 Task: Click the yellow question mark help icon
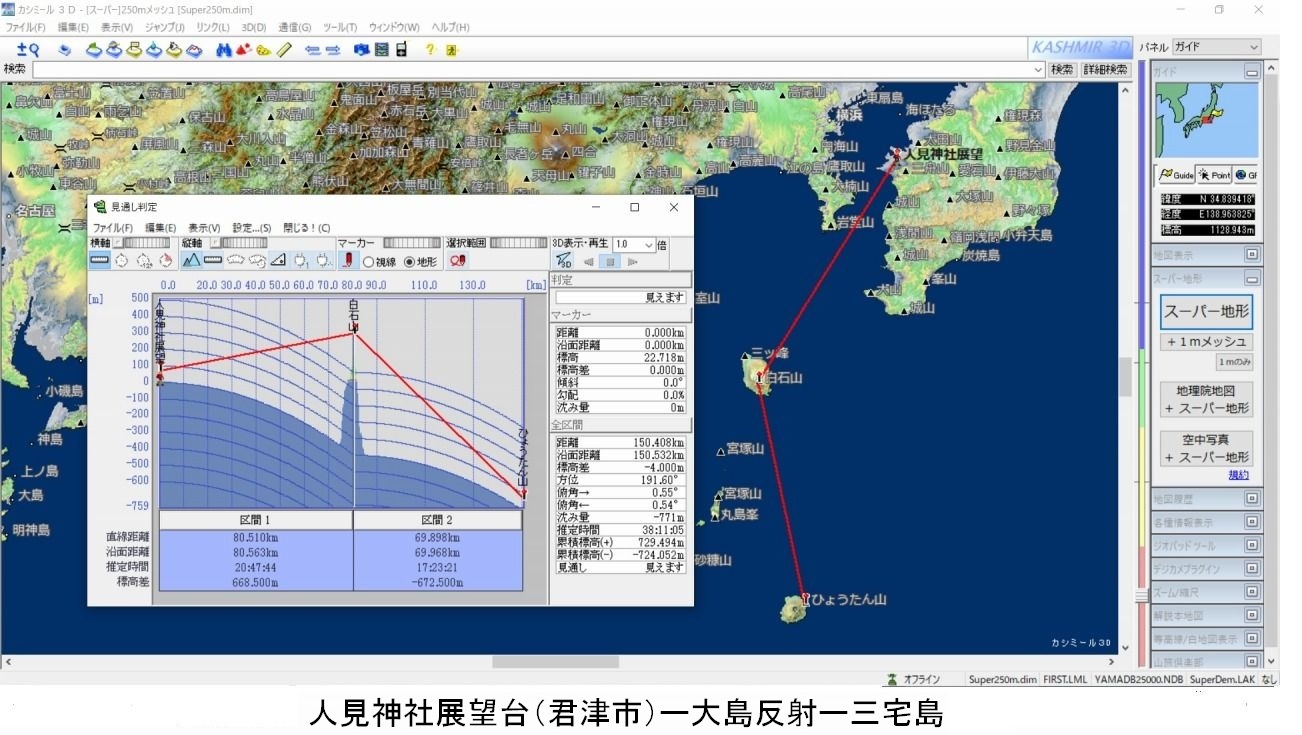click(x=430, y=49)
